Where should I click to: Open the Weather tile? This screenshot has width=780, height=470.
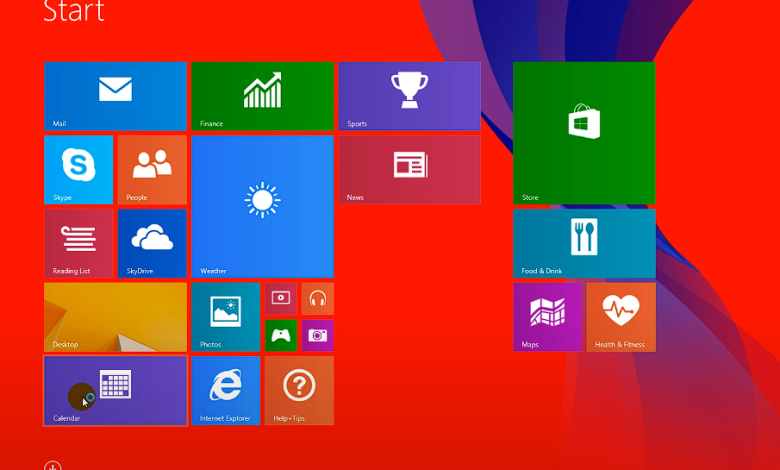tap(262, 206)
